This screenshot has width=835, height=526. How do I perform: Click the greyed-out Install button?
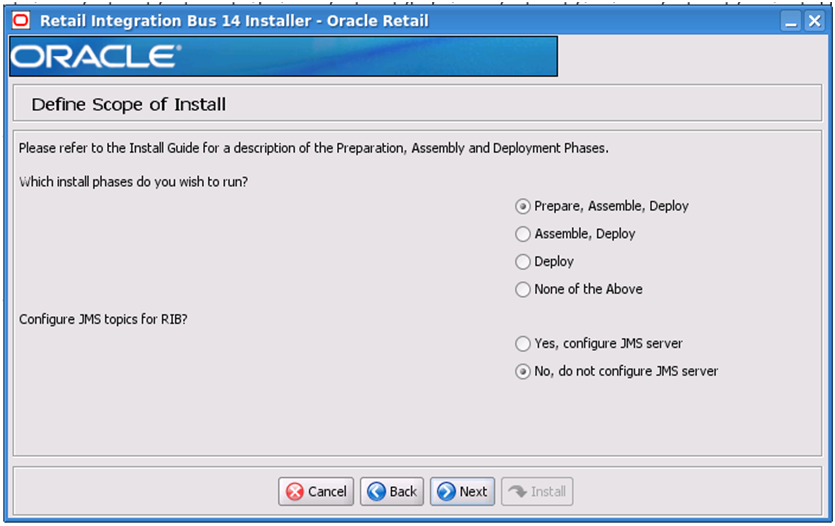click(537, 491)
